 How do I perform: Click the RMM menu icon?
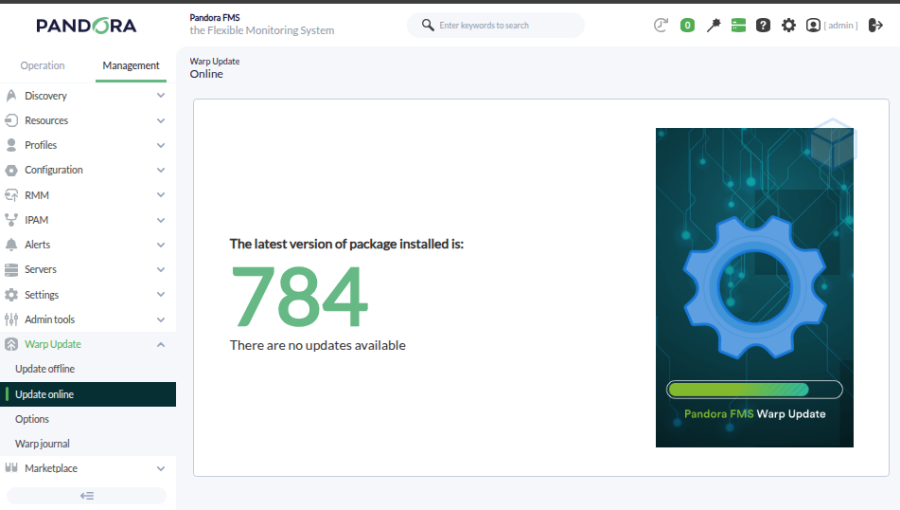click(x=11, y=195)
